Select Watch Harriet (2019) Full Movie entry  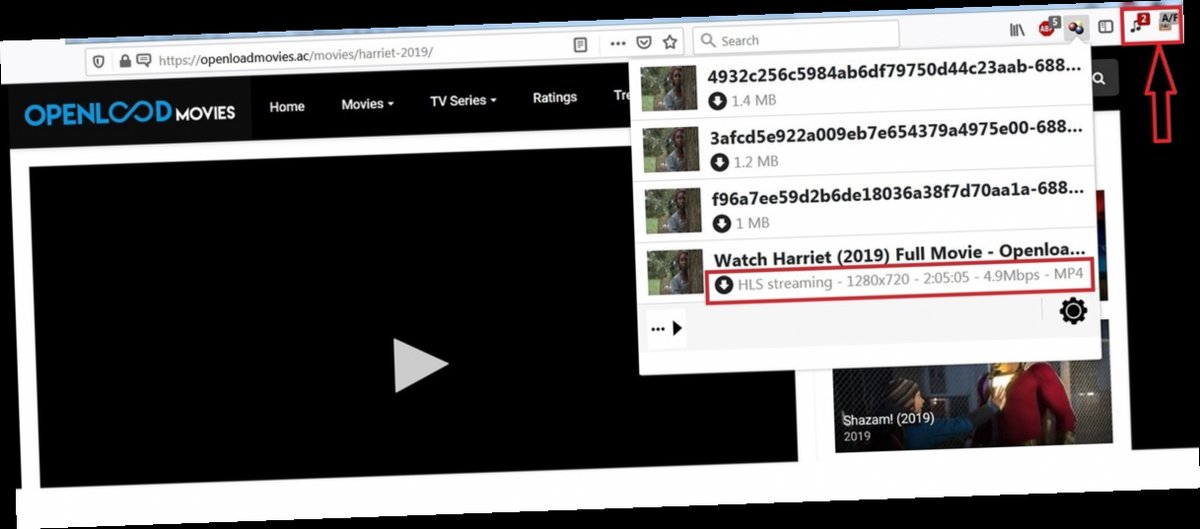[868, 271]
